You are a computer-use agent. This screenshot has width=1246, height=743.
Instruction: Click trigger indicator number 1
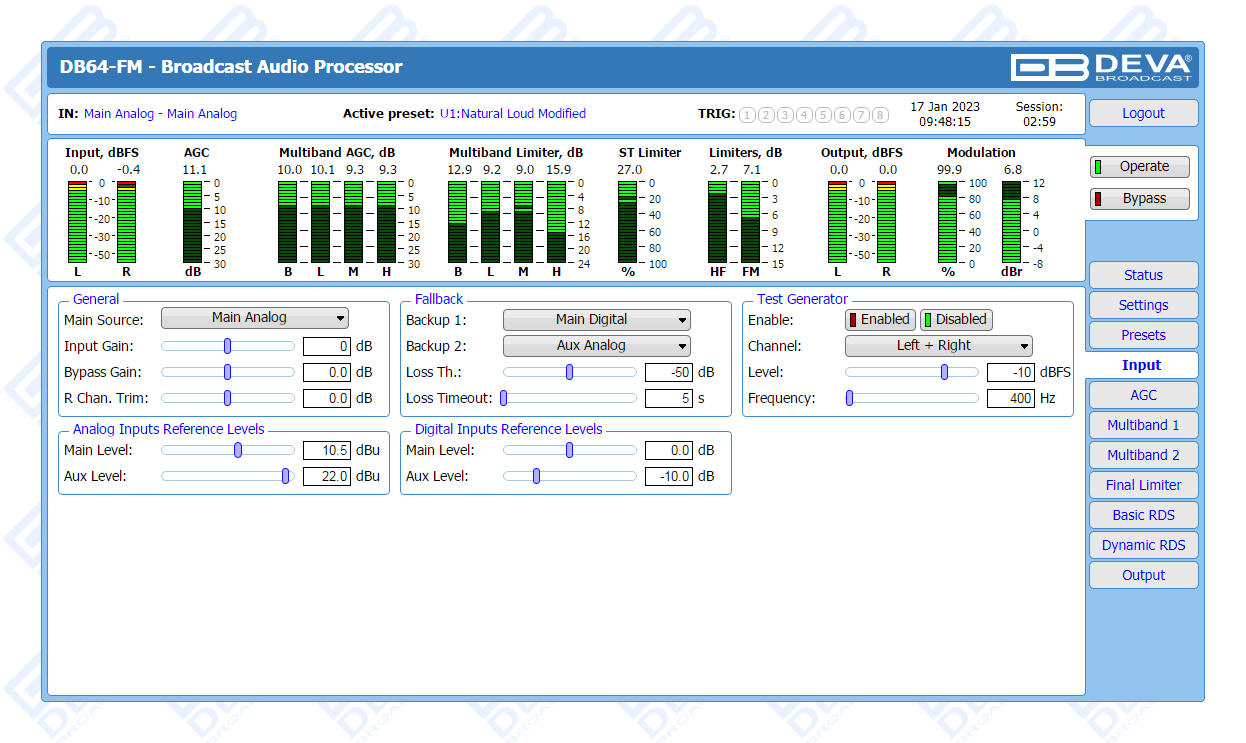(x=747, y=115)
